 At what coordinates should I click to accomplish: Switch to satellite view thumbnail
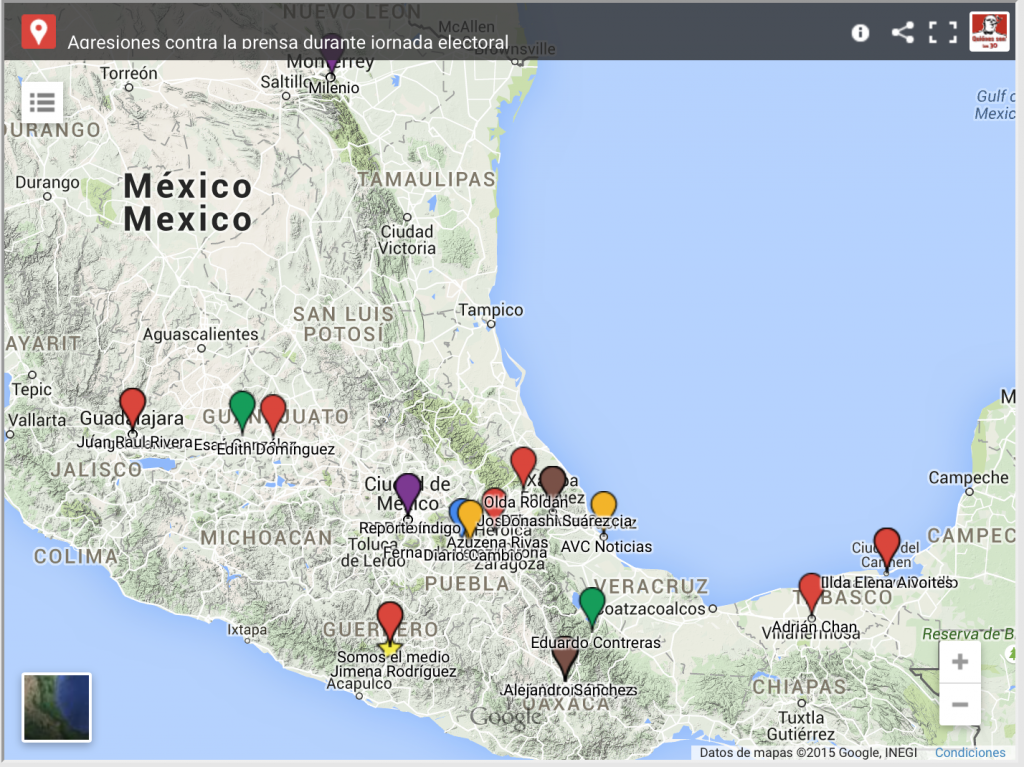(x=57, y=707)
